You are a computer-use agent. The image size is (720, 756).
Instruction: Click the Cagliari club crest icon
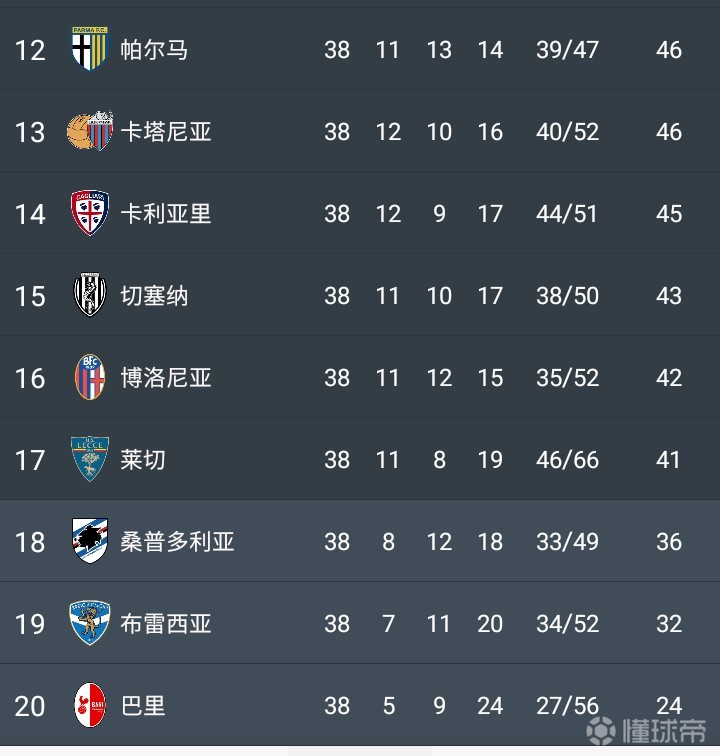tap(89, 213)
